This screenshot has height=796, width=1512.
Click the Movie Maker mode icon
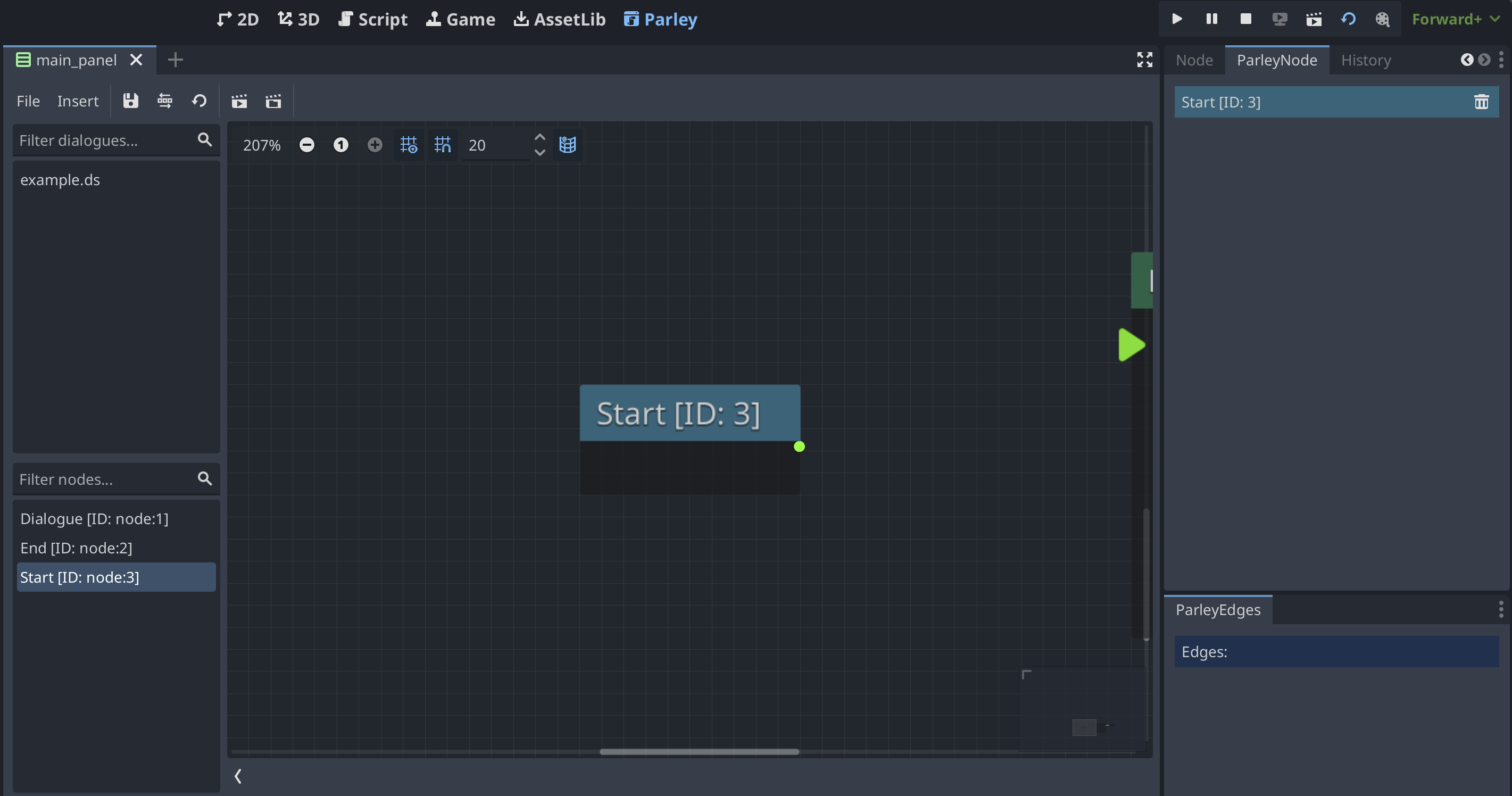coord(1314,18)
